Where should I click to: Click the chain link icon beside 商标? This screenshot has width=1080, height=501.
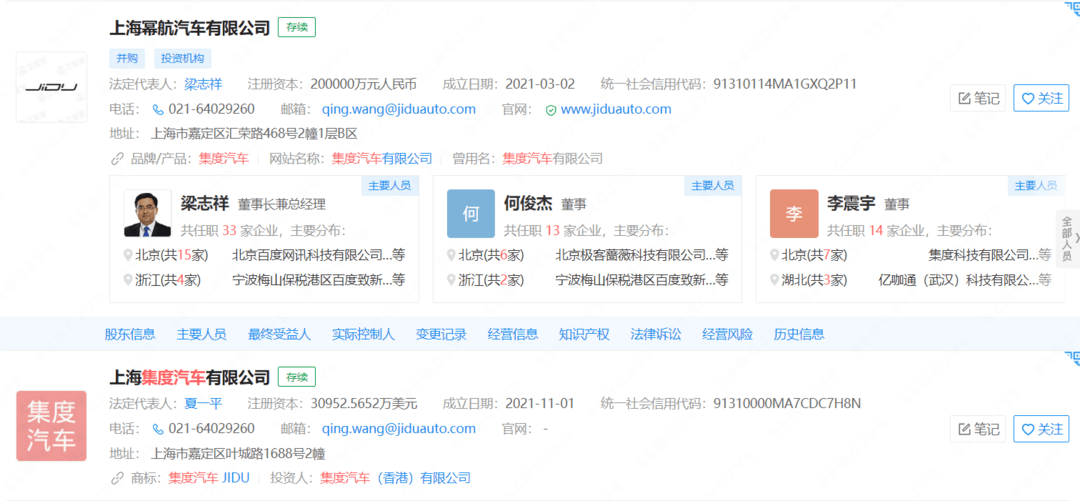(x=116, y=478)
